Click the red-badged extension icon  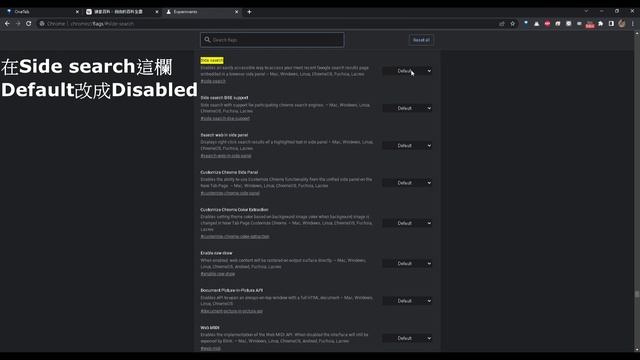coord(590,24)
